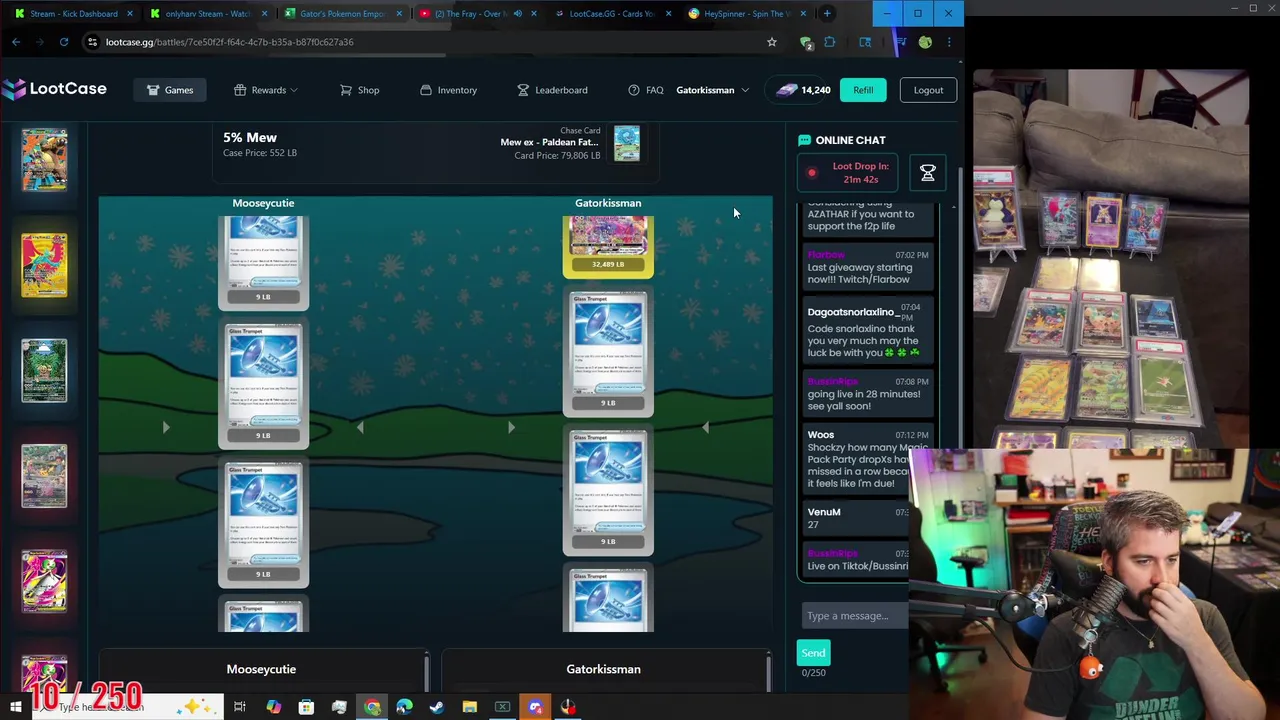Go back in browser history
Image resolution: width=1280 pixels, height=720 pixels.
(x=16, y=42)
